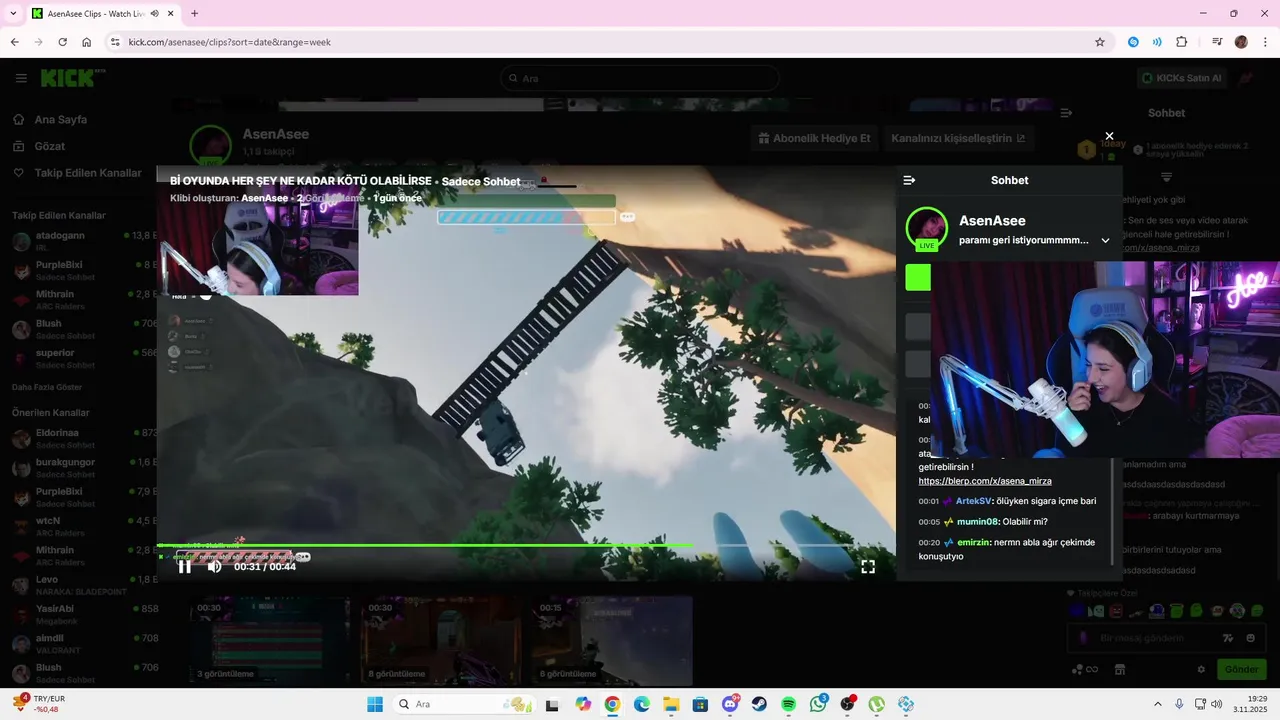The width and height of the screenshot is (1280, 720).
Task: Click the Gönder send button
Action: 1241,669
